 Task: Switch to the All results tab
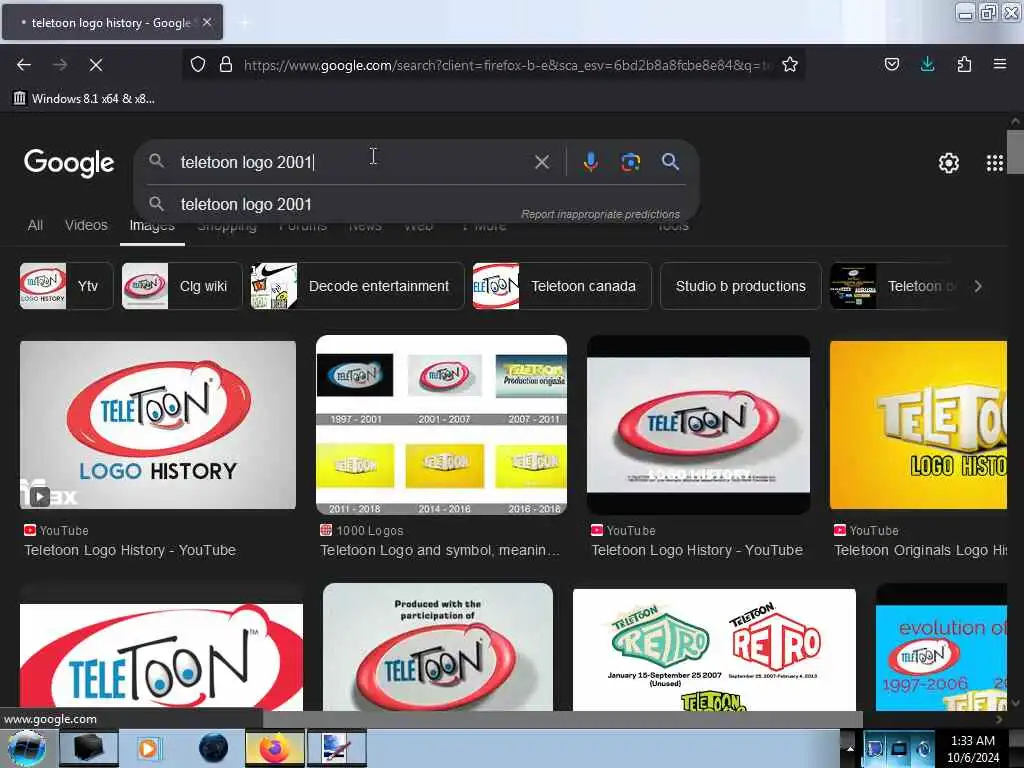[35, 225]
